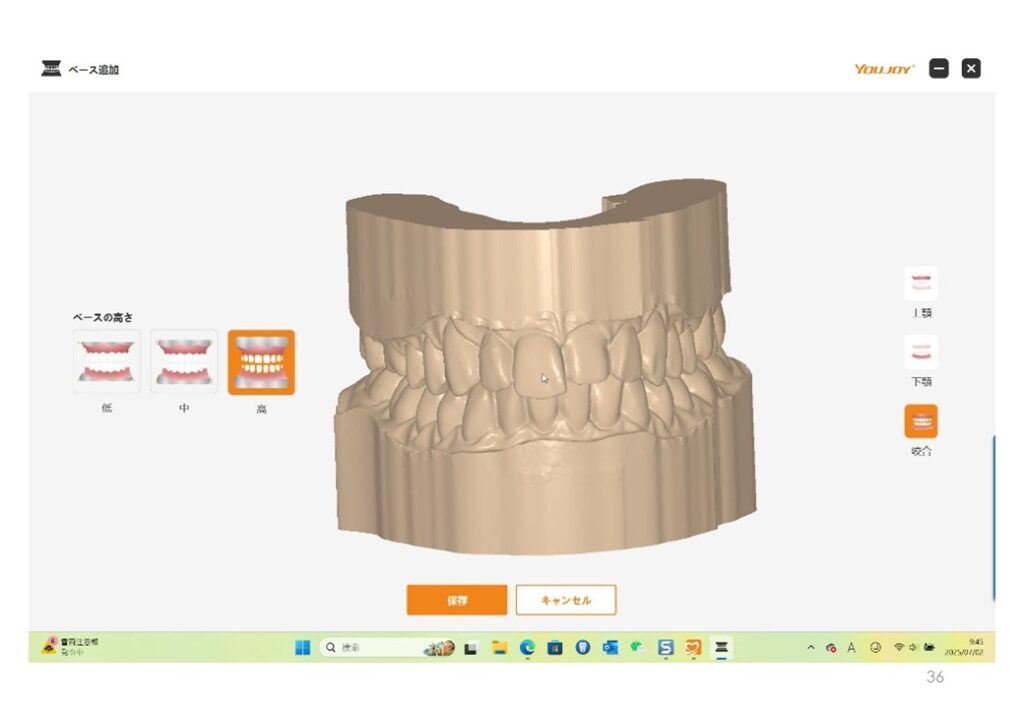
Task: Select the low (低) base height option
Action: 106,362
